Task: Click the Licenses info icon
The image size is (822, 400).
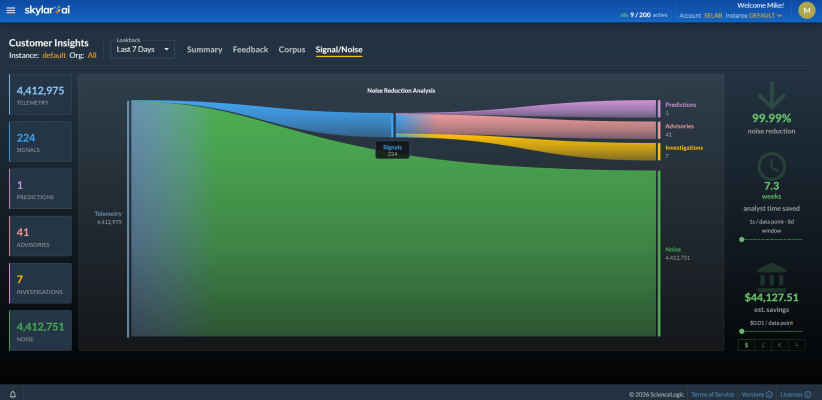Action: click(x=807, y=394)
